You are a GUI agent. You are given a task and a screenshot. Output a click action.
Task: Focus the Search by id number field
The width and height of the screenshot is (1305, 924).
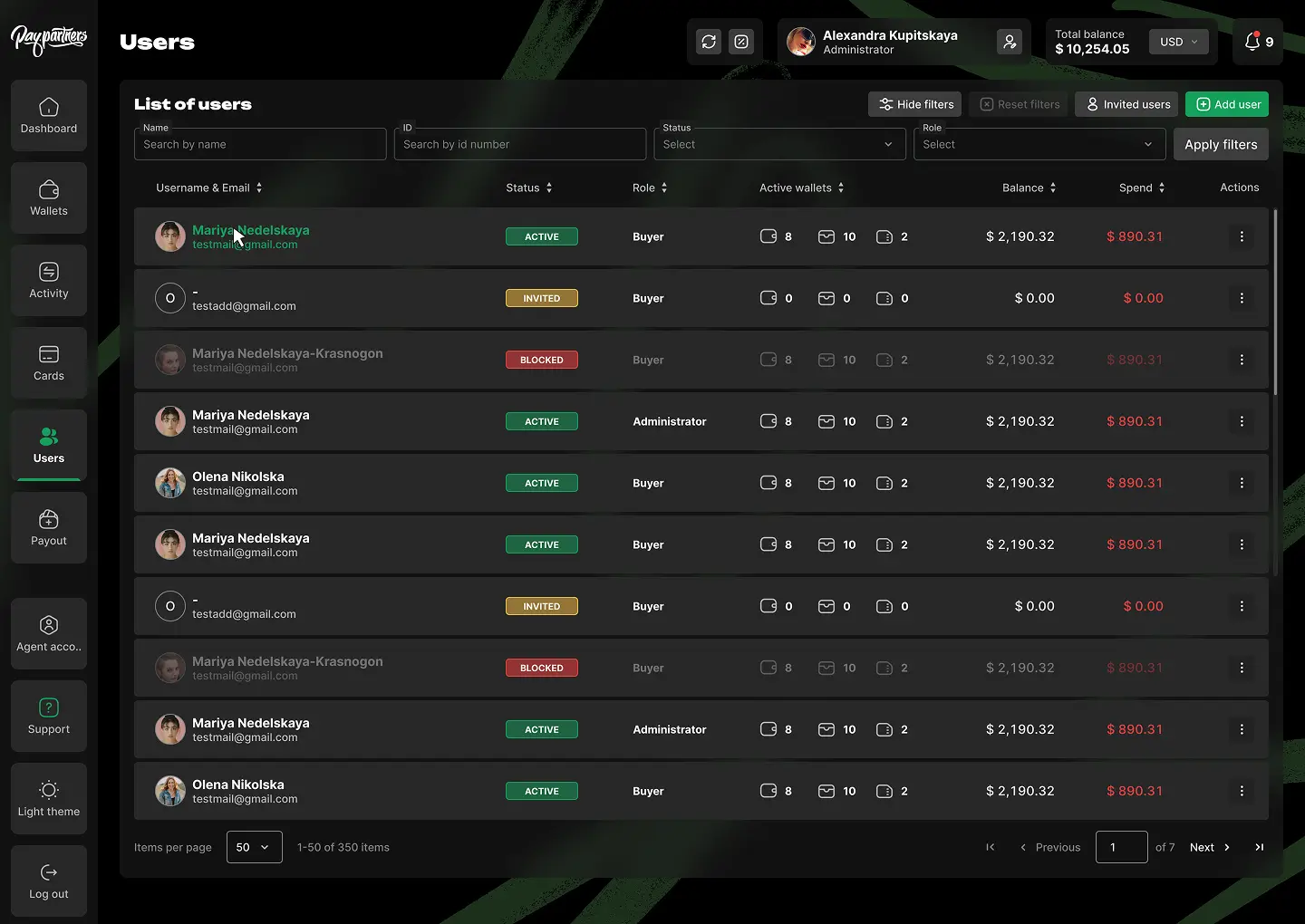(x=520, y=144)
